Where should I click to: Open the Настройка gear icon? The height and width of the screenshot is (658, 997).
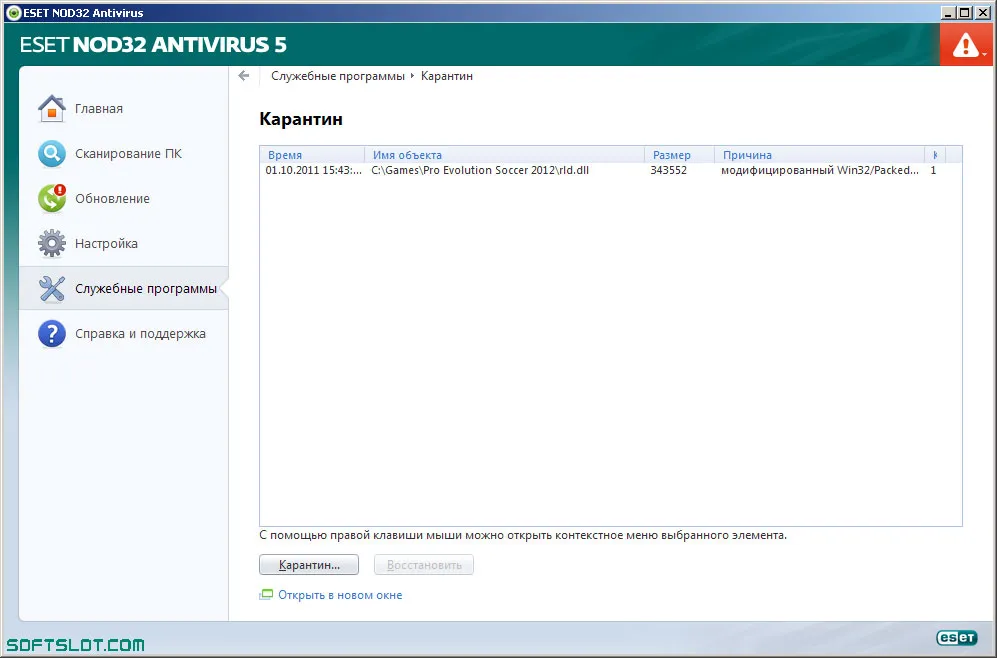pyautogui.click(x=52, y=243)
